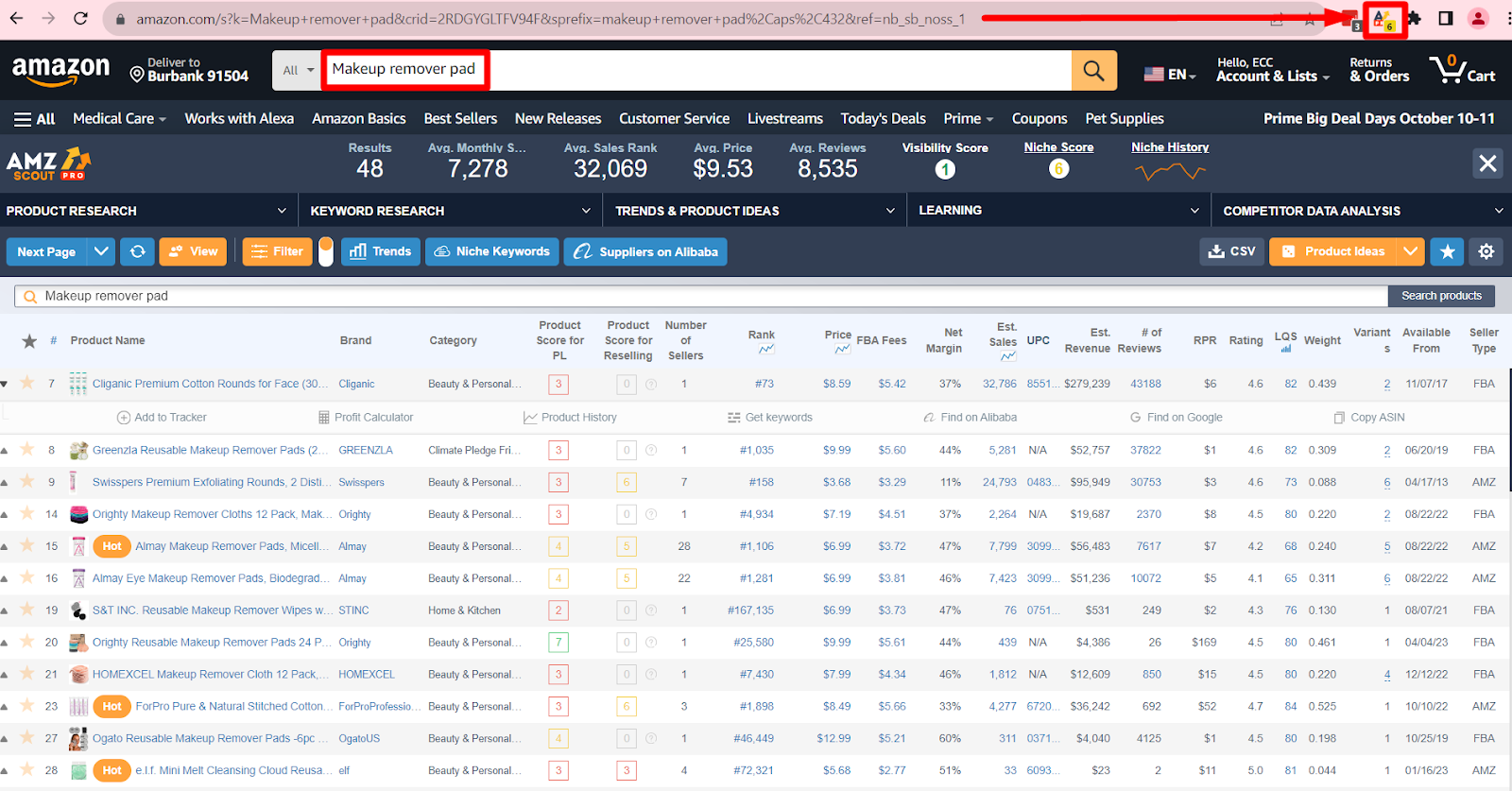Click Find on Alibaba action
Image resolution: width=1512 pixels, height=791 pixels.
[971, 418]
